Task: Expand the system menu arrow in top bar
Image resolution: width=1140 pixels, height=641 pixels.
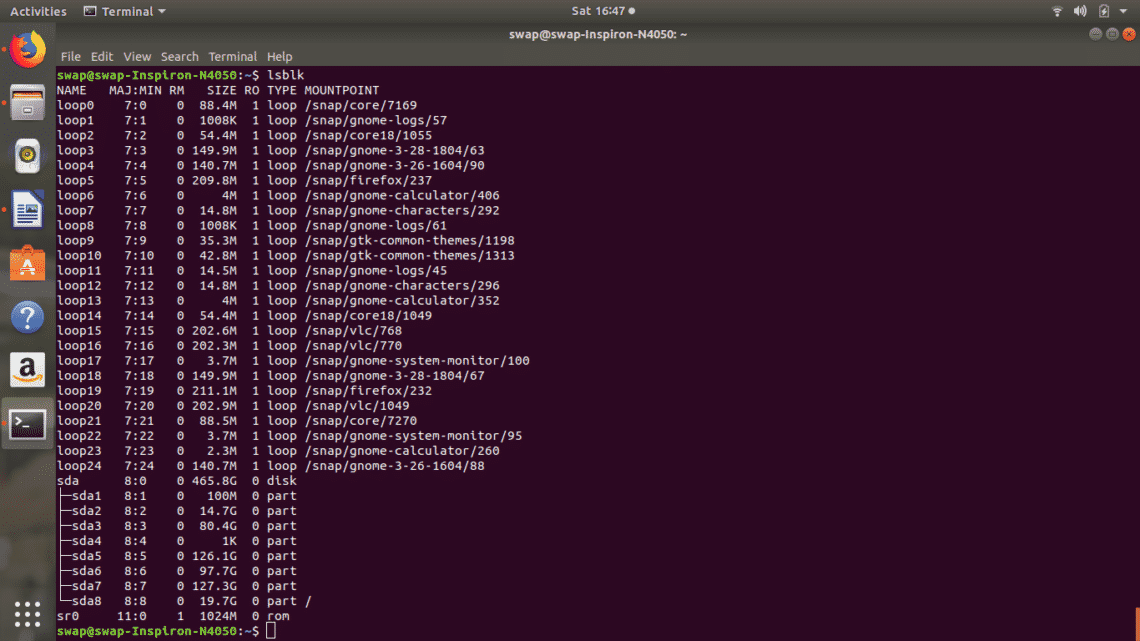Action: [1124, 11]
